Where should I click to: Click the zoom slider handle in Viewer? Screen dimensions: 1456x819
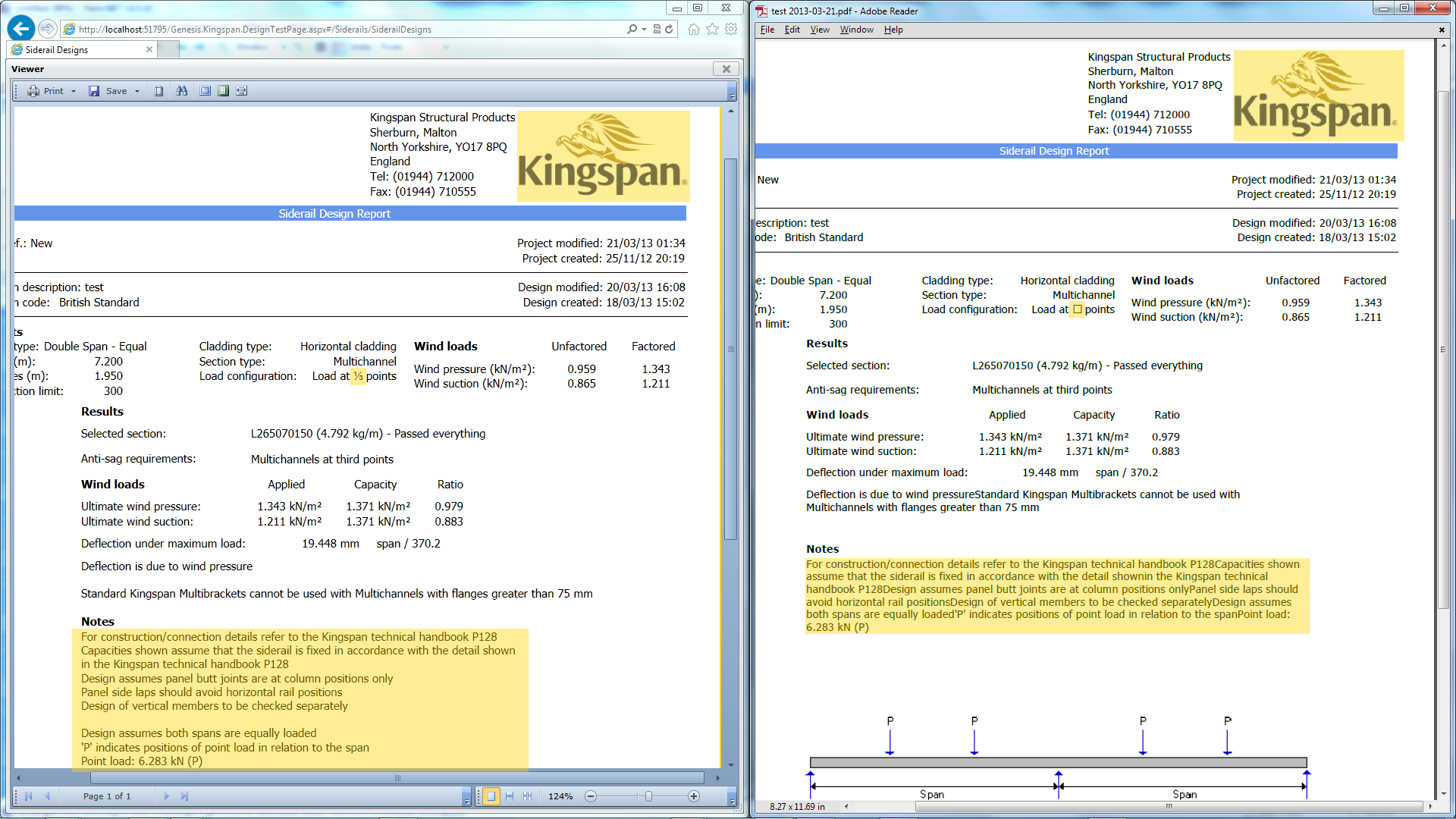648,796
